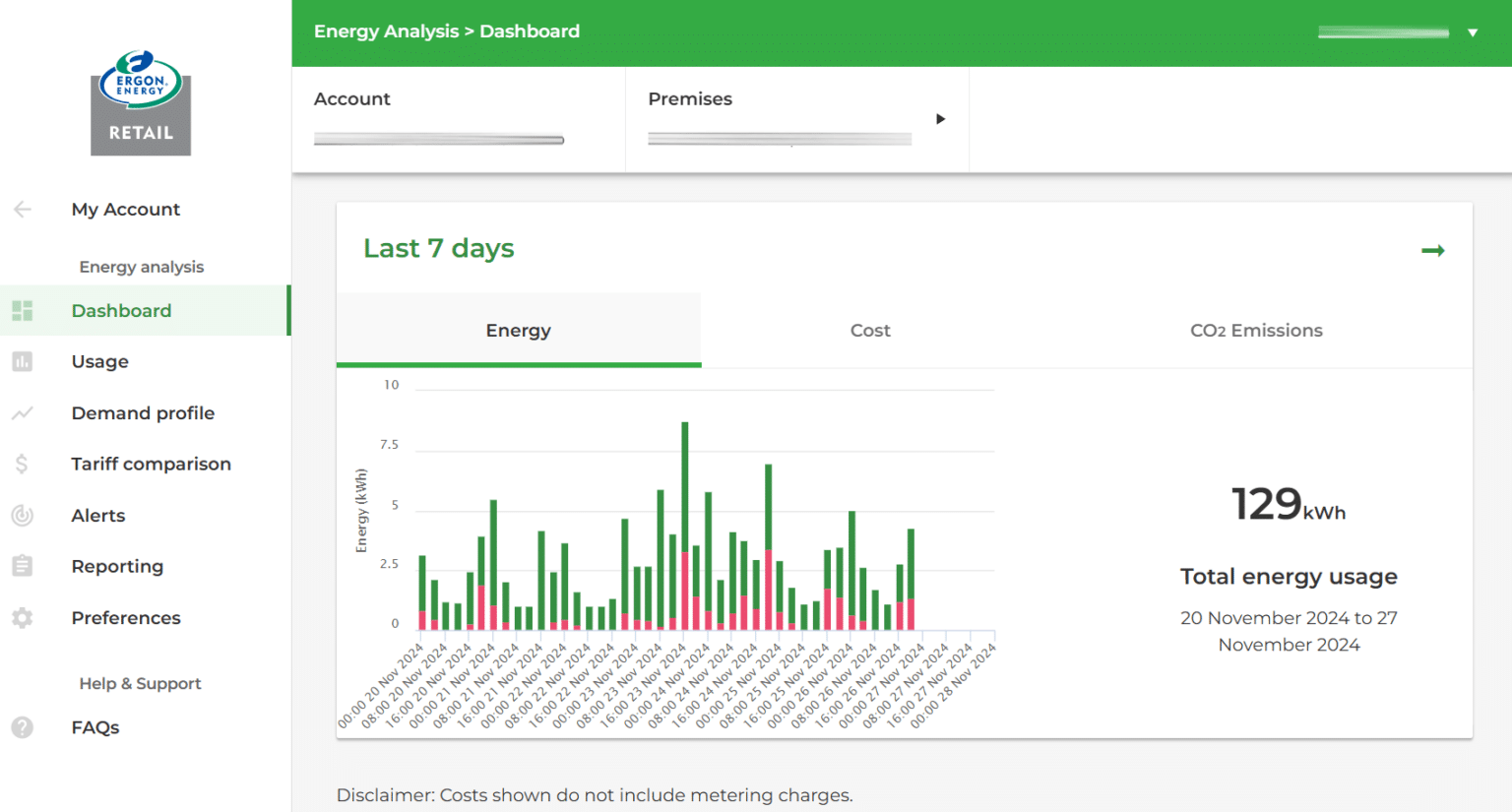The height and width of the screenshot is (812, 1512).
Task: Click the back arrow beside My Account
Action: (22, 209)
